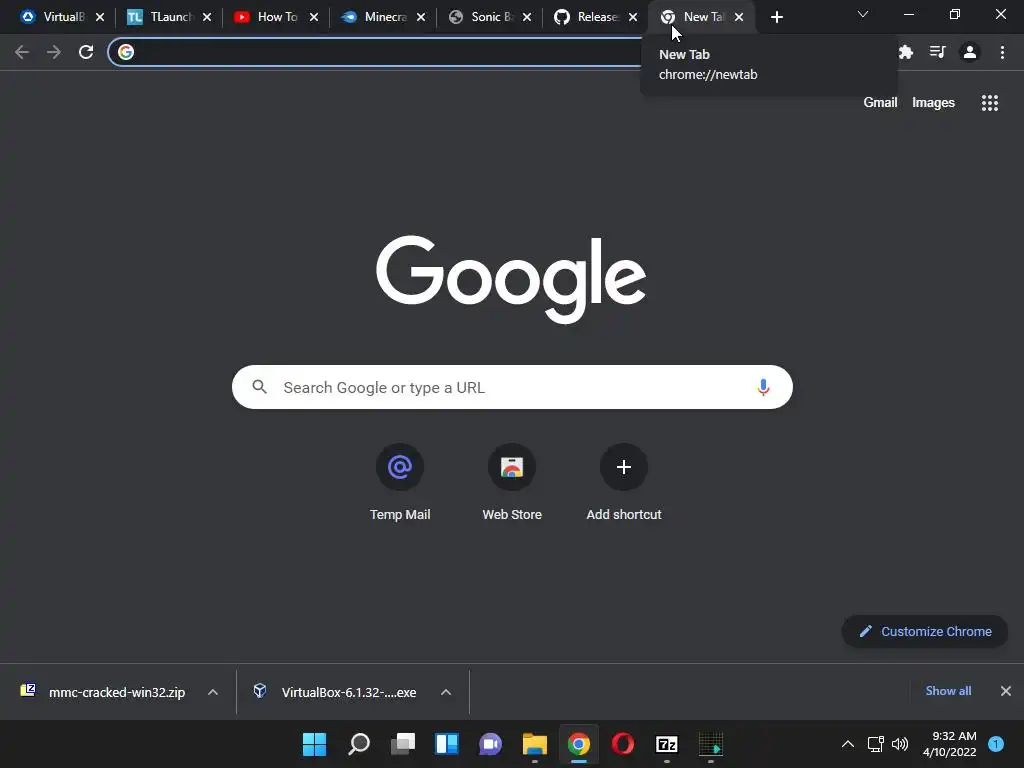Open the Extensions puzzle icon

pos(906,52)
